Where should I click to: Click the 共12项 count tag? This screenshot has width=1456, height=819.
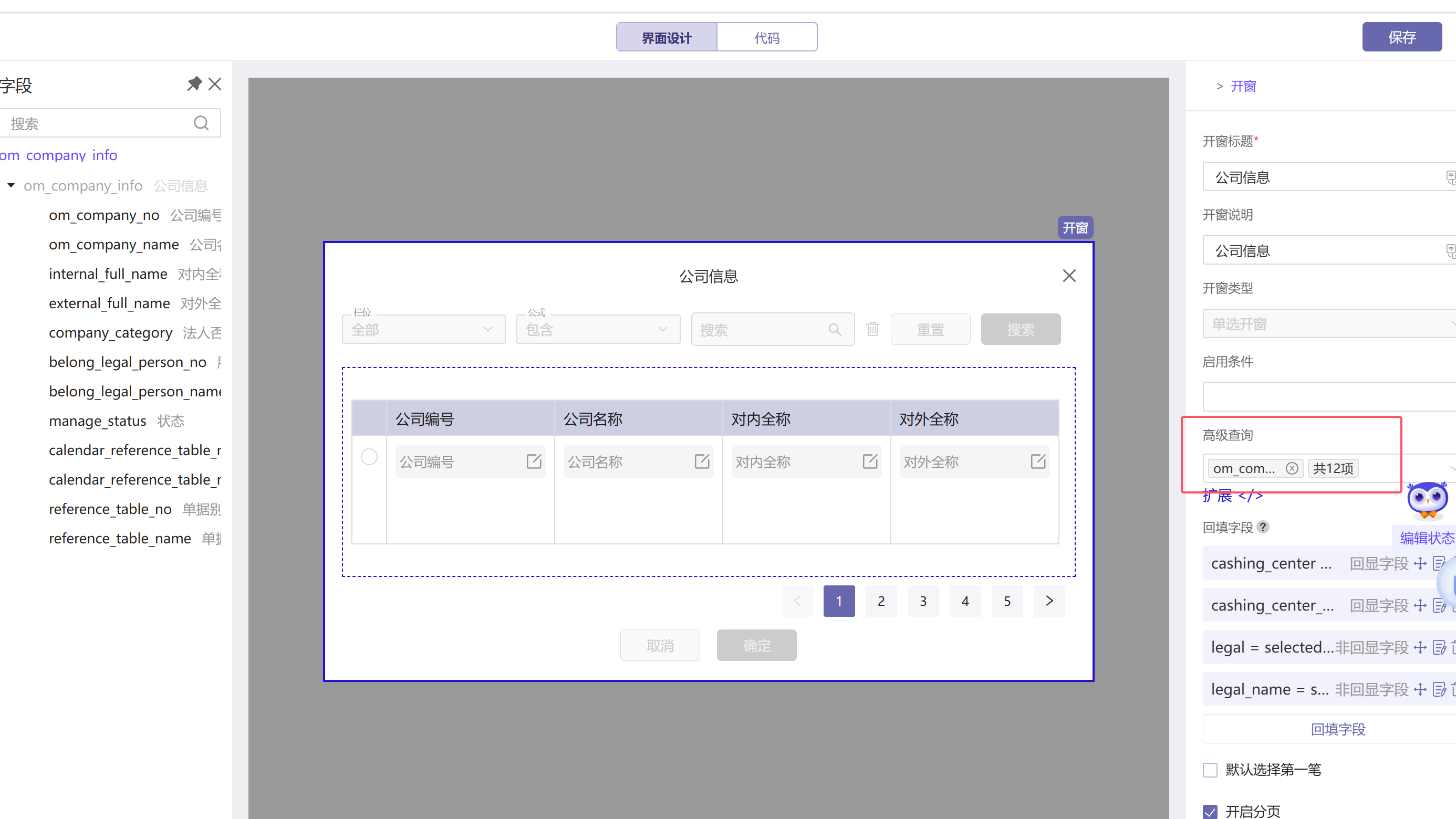[x=1333, y=468]
